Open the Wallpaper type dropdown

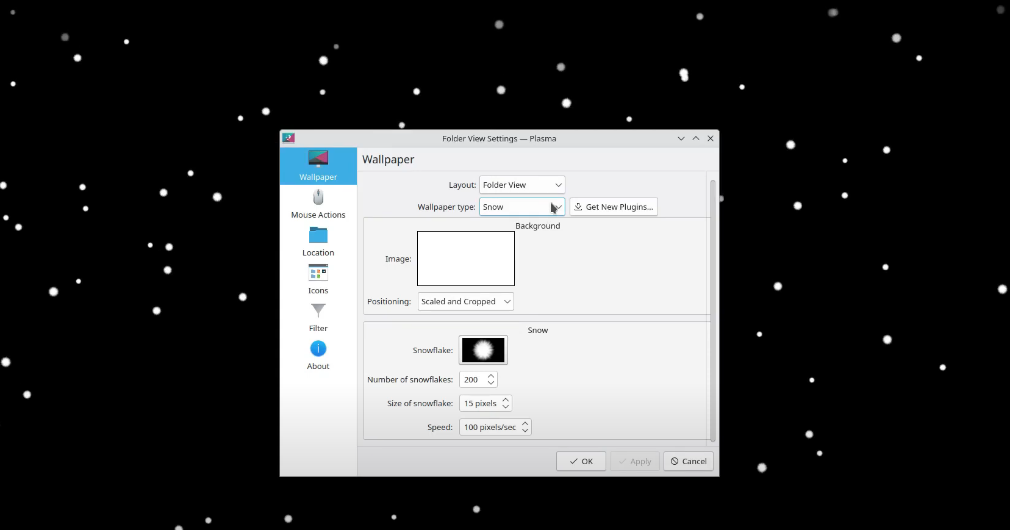(522, 207)
